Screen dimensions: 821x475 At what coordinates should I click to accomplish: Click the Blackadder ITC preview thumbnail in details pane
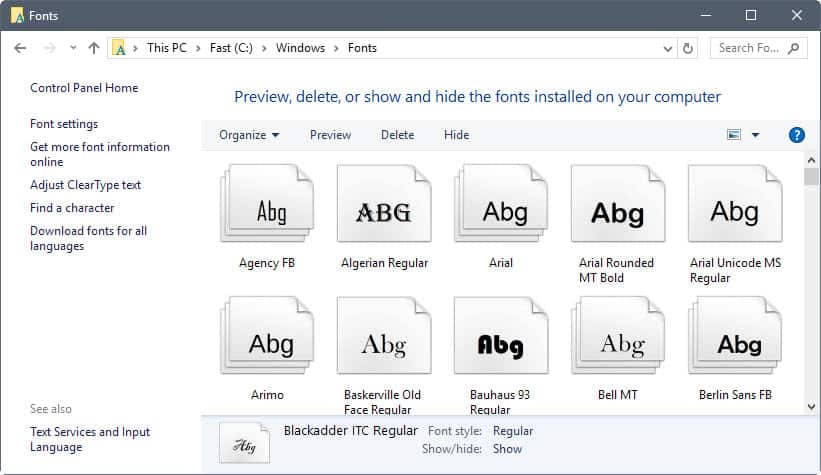245,443
